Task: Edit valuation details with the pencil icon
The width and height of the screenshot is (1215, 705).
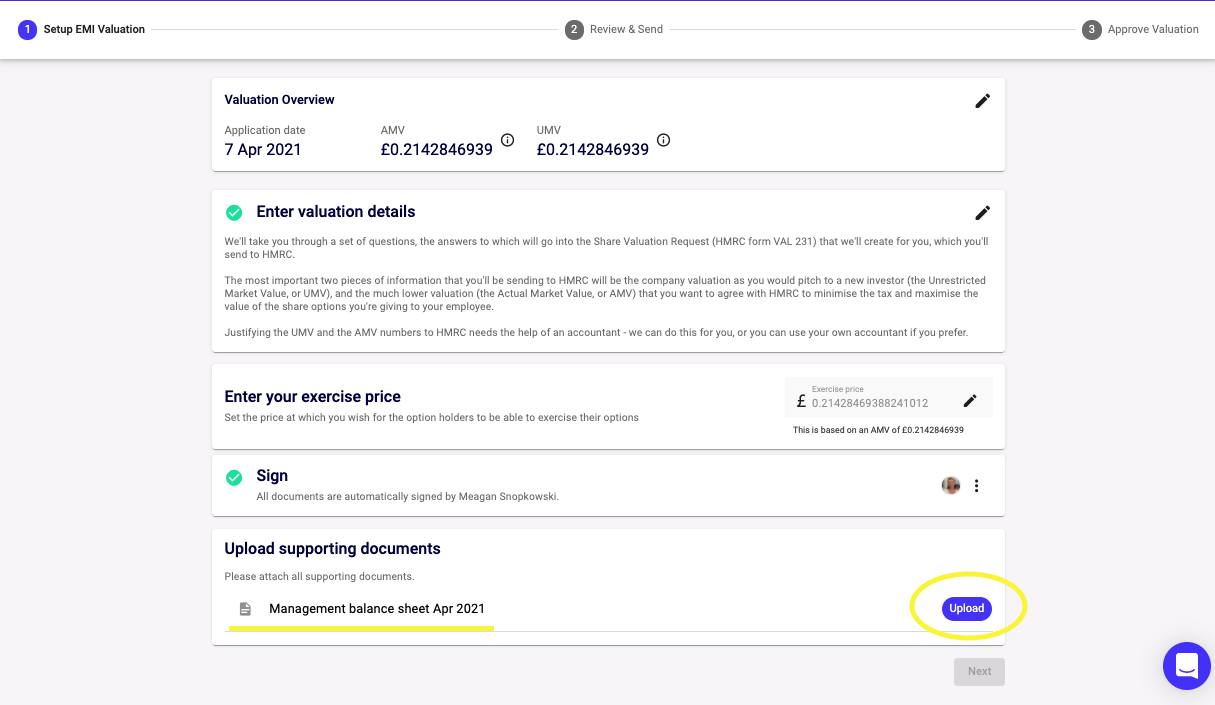Action: pos(983,213)
